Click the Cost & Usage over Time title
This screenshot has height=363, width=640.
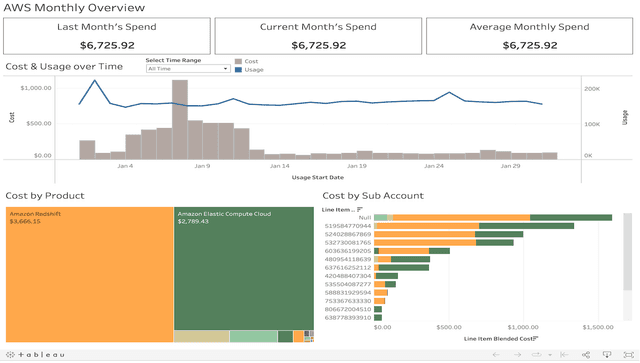(x=64, y=67)
